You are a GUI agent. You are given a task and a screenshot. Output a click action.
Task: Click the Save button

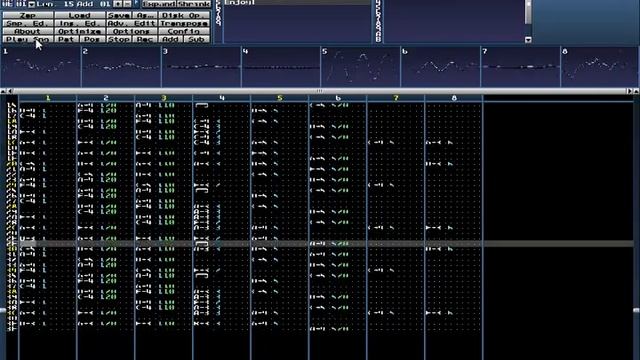tap(119, 16)
